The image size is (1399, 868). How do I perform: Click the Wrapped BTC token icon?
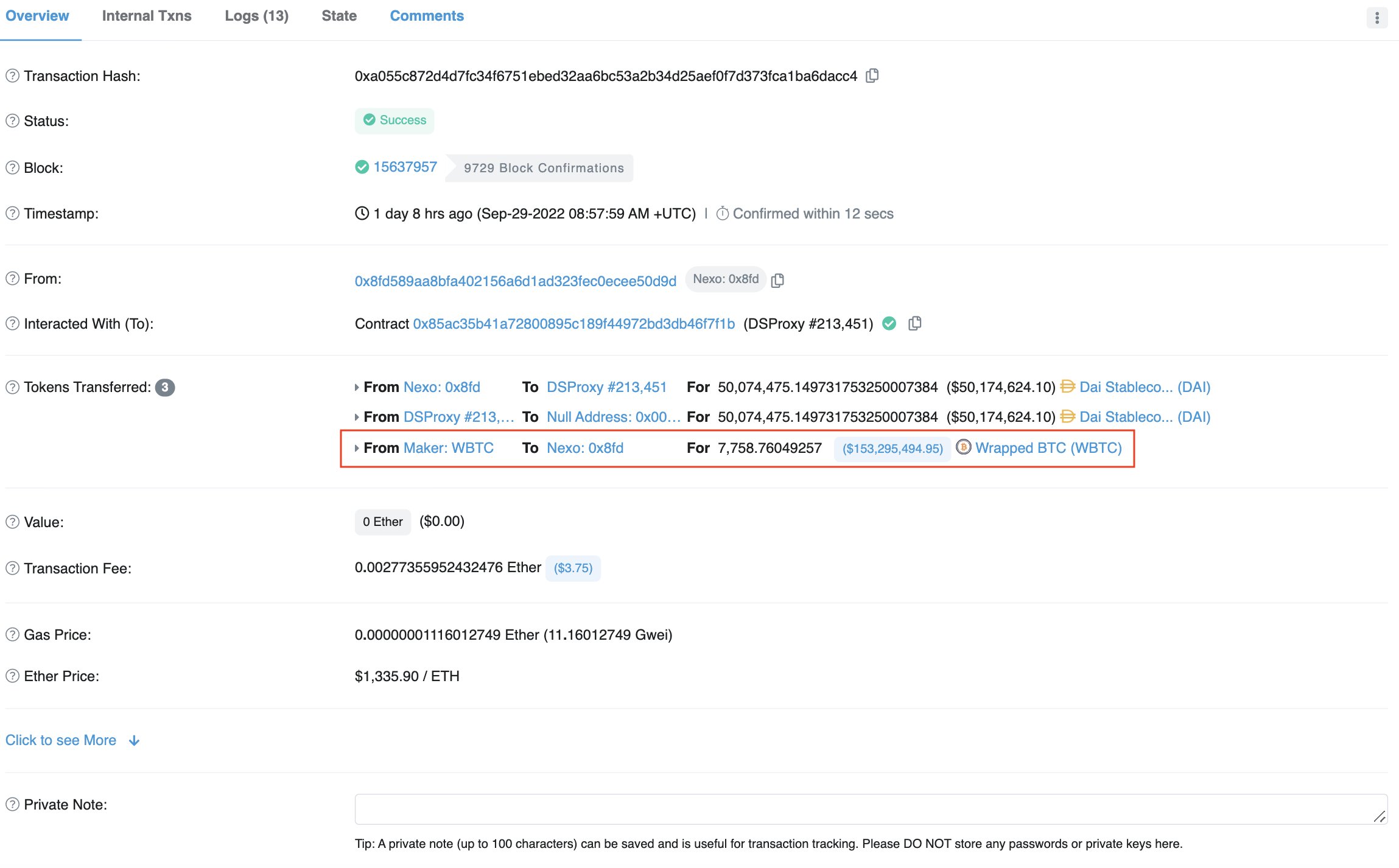point(963,447)
